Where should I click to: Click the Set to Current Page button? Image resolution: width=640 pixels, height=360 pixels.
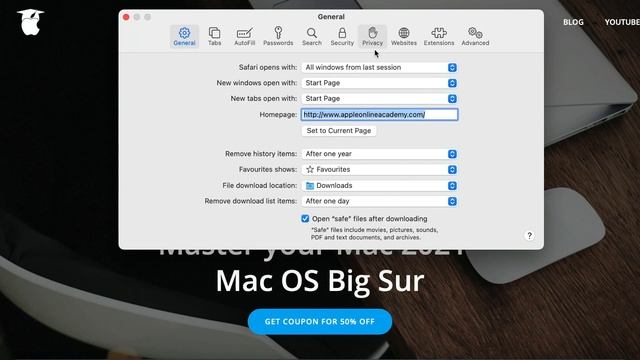[339, 131]
